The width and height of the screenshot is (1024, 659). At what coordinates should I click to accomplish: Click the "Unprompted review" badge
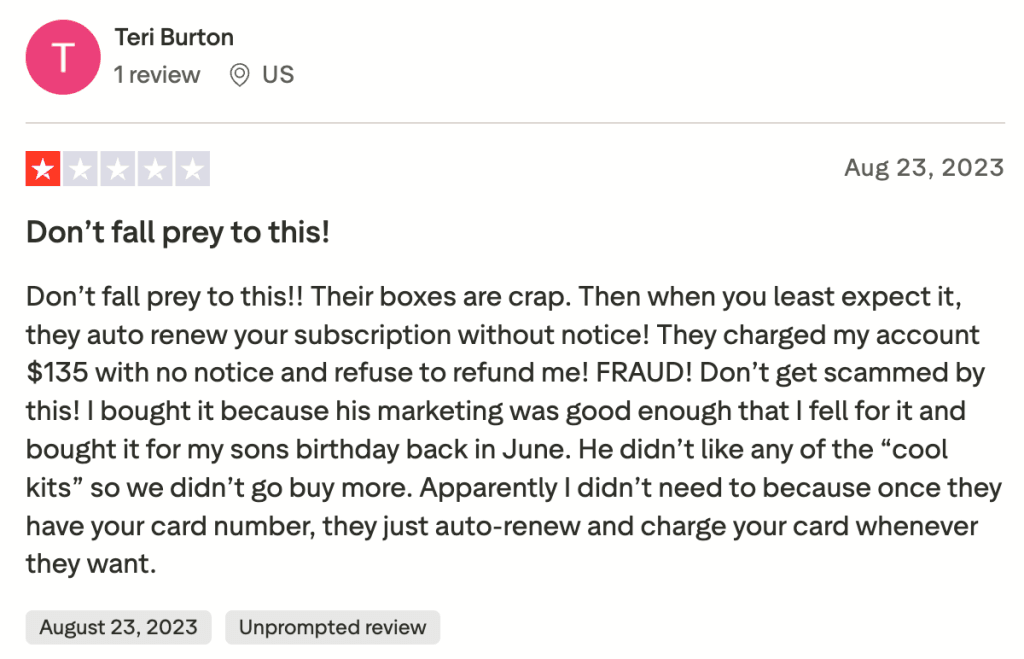[332, 627]
